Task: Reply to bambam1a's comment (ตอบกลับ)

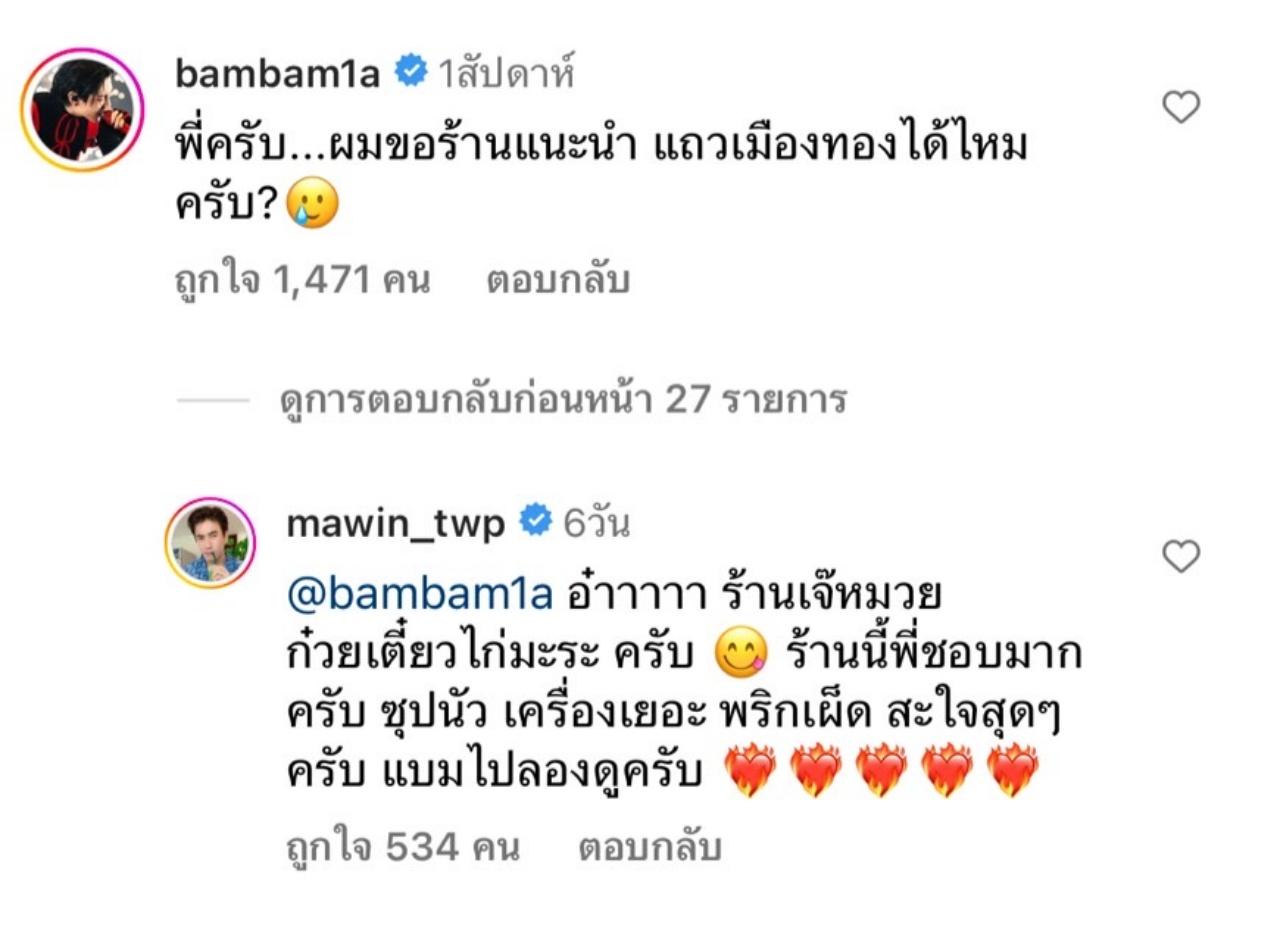Action: click(x=558, y=281)
